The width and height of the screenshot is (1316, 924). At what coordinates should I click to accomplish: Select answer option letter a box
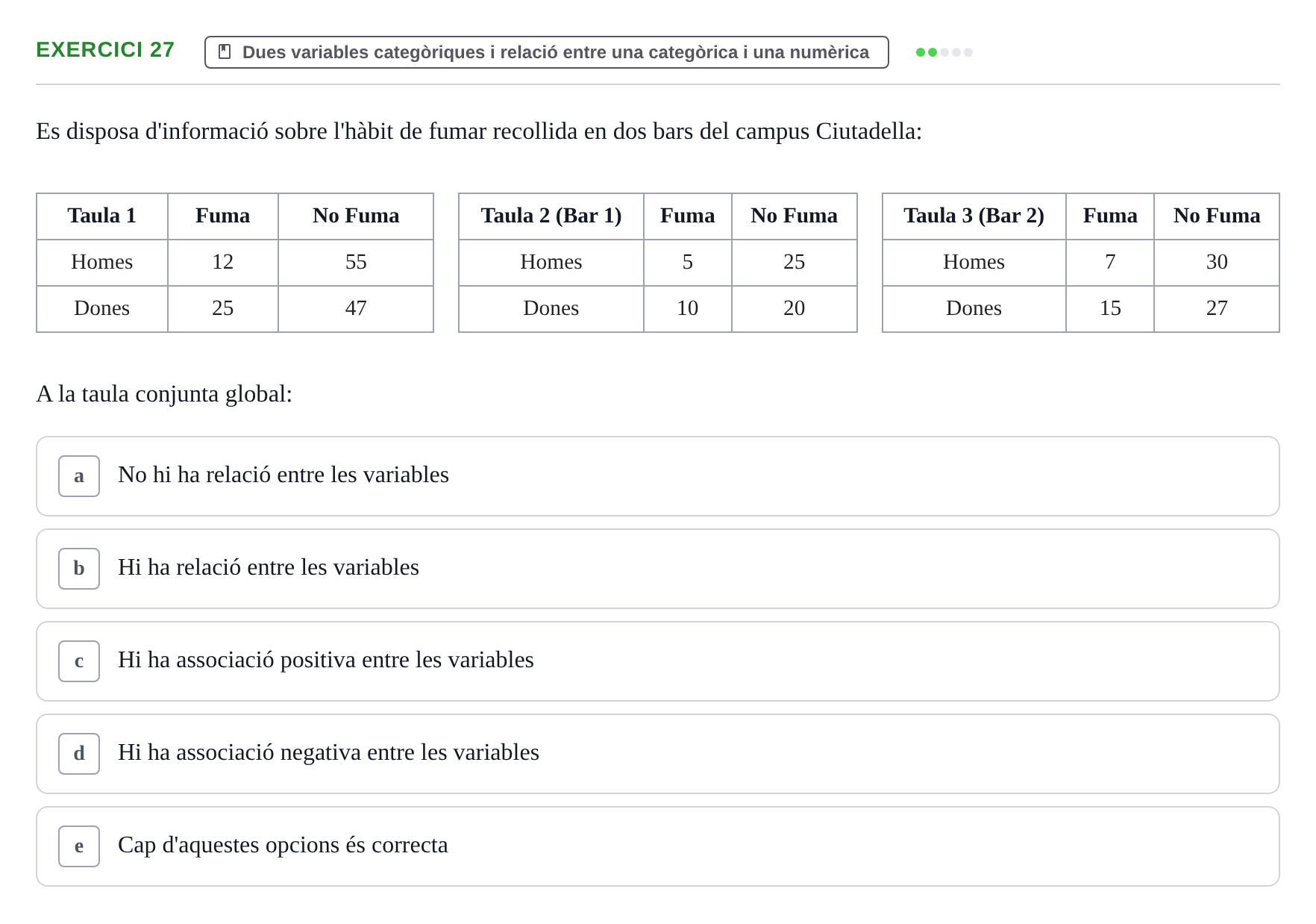click(79, 476)
